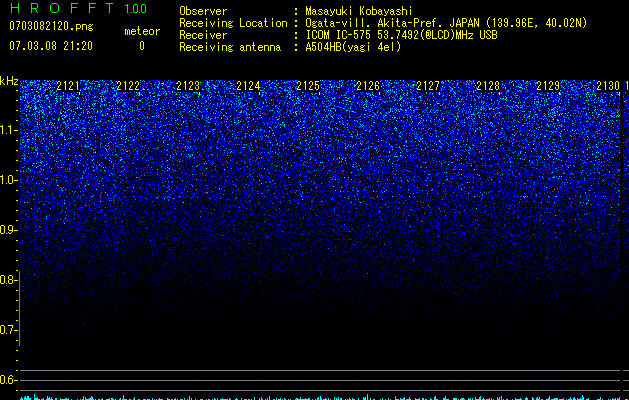
Task: Click the 0.6 kHz frequency tick label
Action: (x=8, y=380)
